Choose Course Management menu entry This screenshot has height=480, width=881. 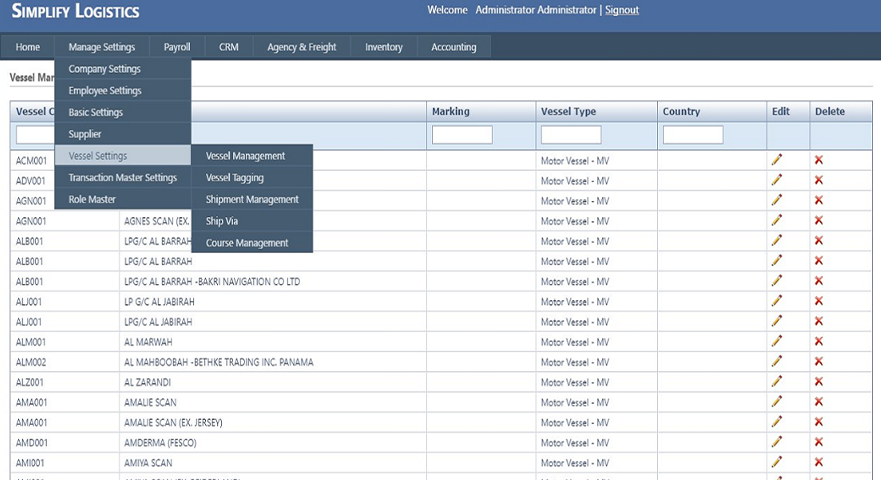[x=247, y=243]
